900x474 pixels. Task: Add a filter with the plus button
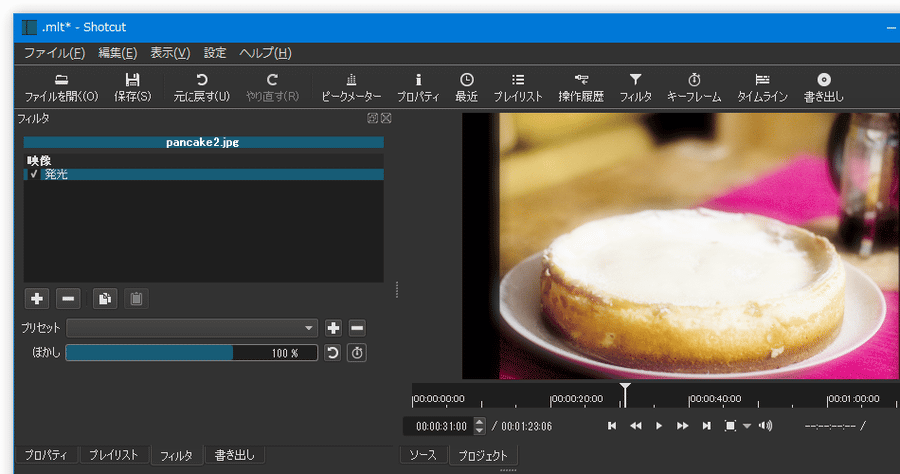(37, 298)
